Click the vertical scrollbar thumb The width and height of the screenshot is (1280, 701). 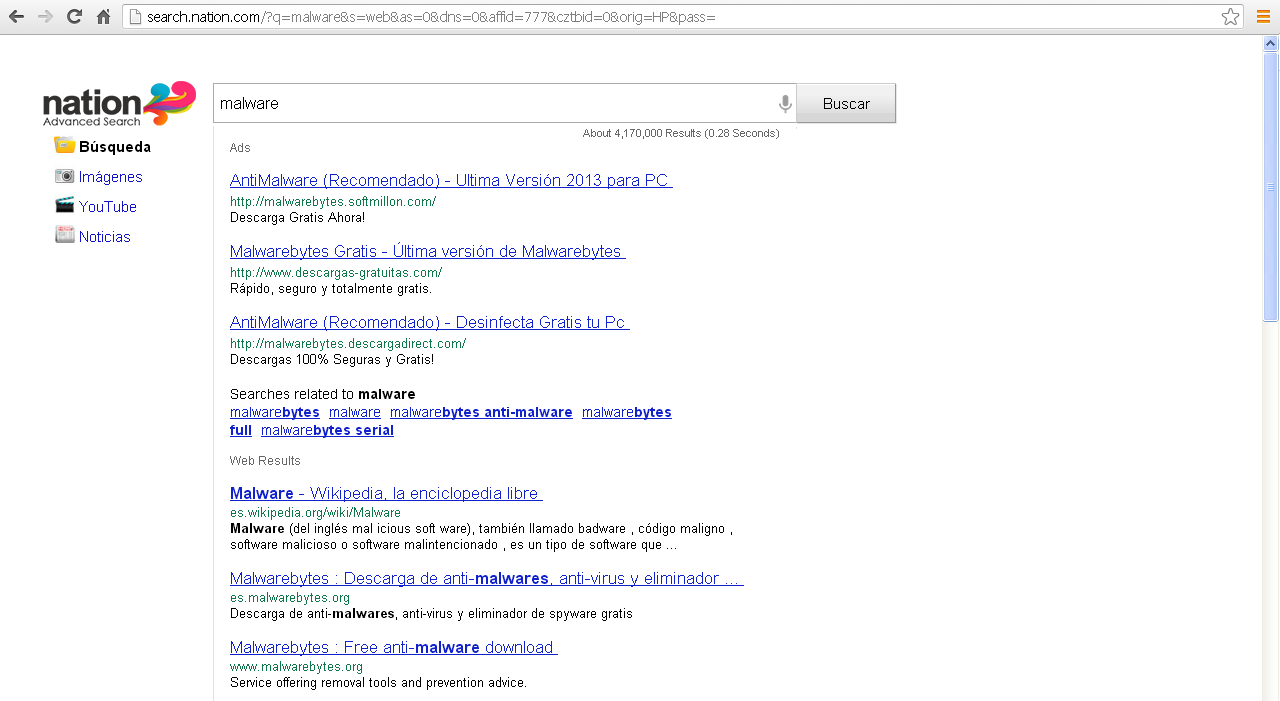[x=1271, y=186]
